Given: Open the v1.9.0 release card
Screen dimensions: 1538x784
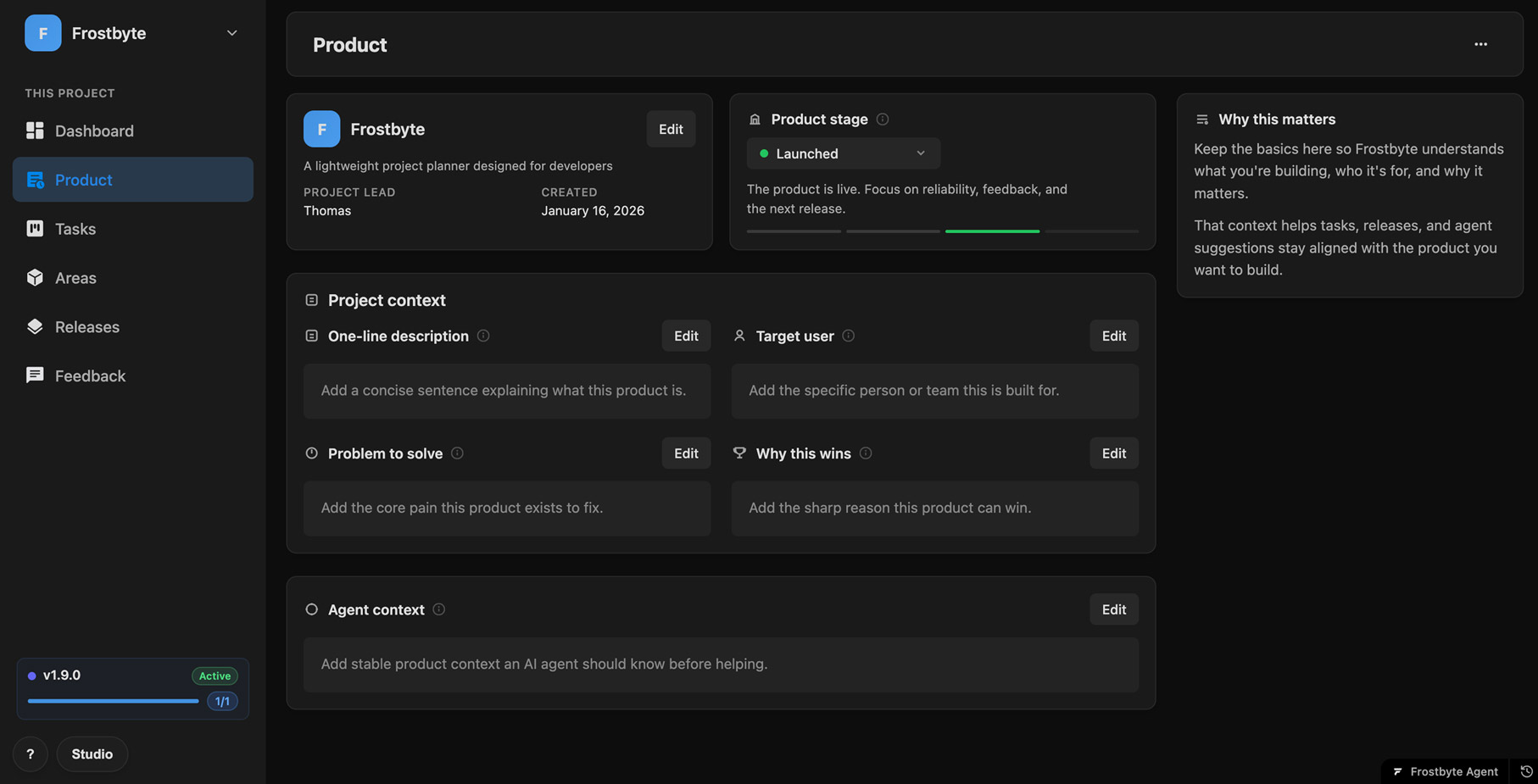Looking at the screenshot, I should 133,688.
